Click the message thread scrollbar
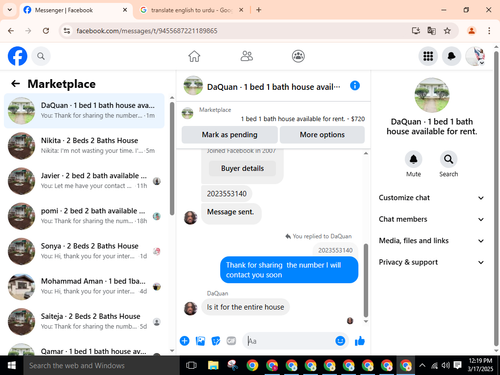500x375 pixels. point(366,280)
